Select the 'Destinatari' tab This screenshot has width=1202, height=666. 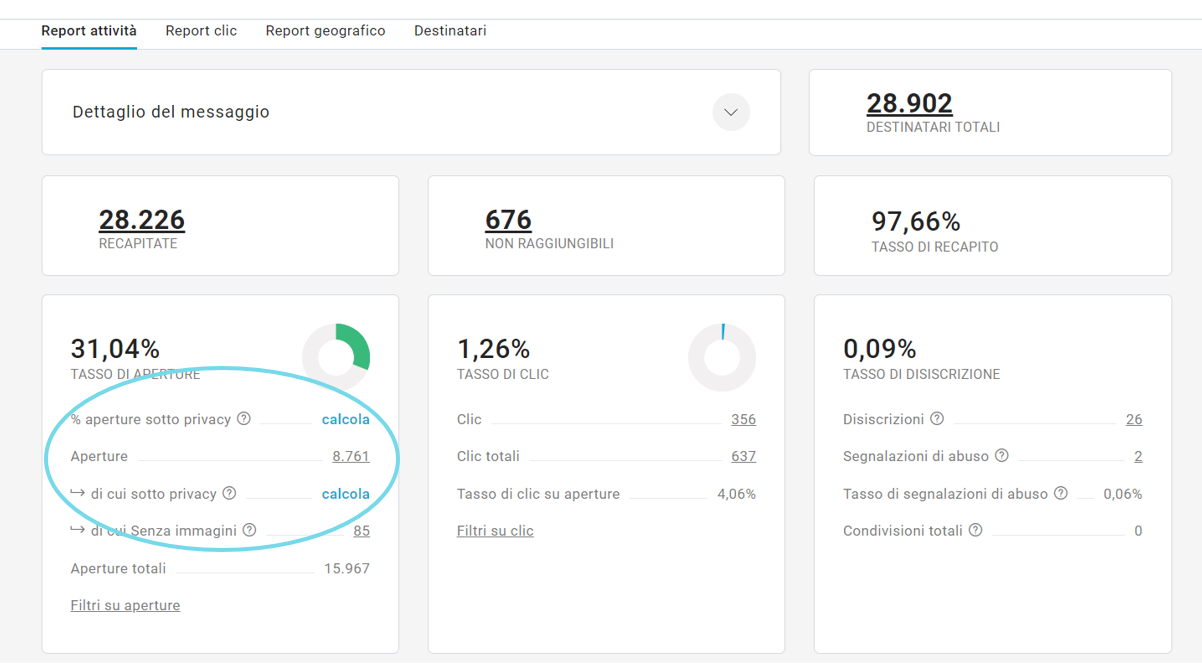pyautogui.click(x=450, y=31)
